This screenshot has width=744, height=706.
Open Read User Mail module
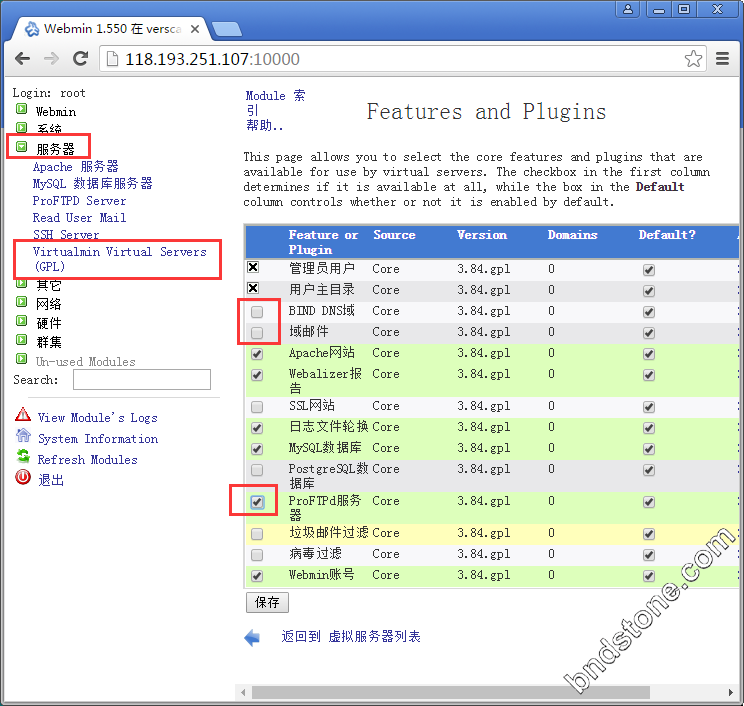(x=79, y=218)
